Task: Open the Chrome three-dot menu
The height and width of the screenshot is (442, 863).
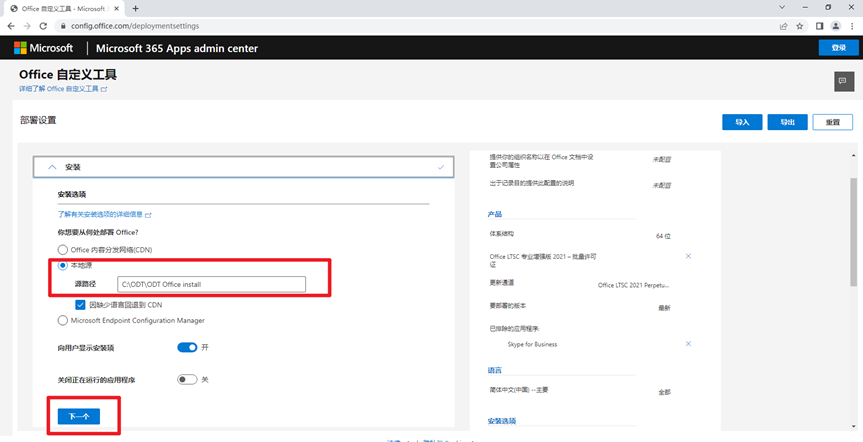Action: pos(851,26)
